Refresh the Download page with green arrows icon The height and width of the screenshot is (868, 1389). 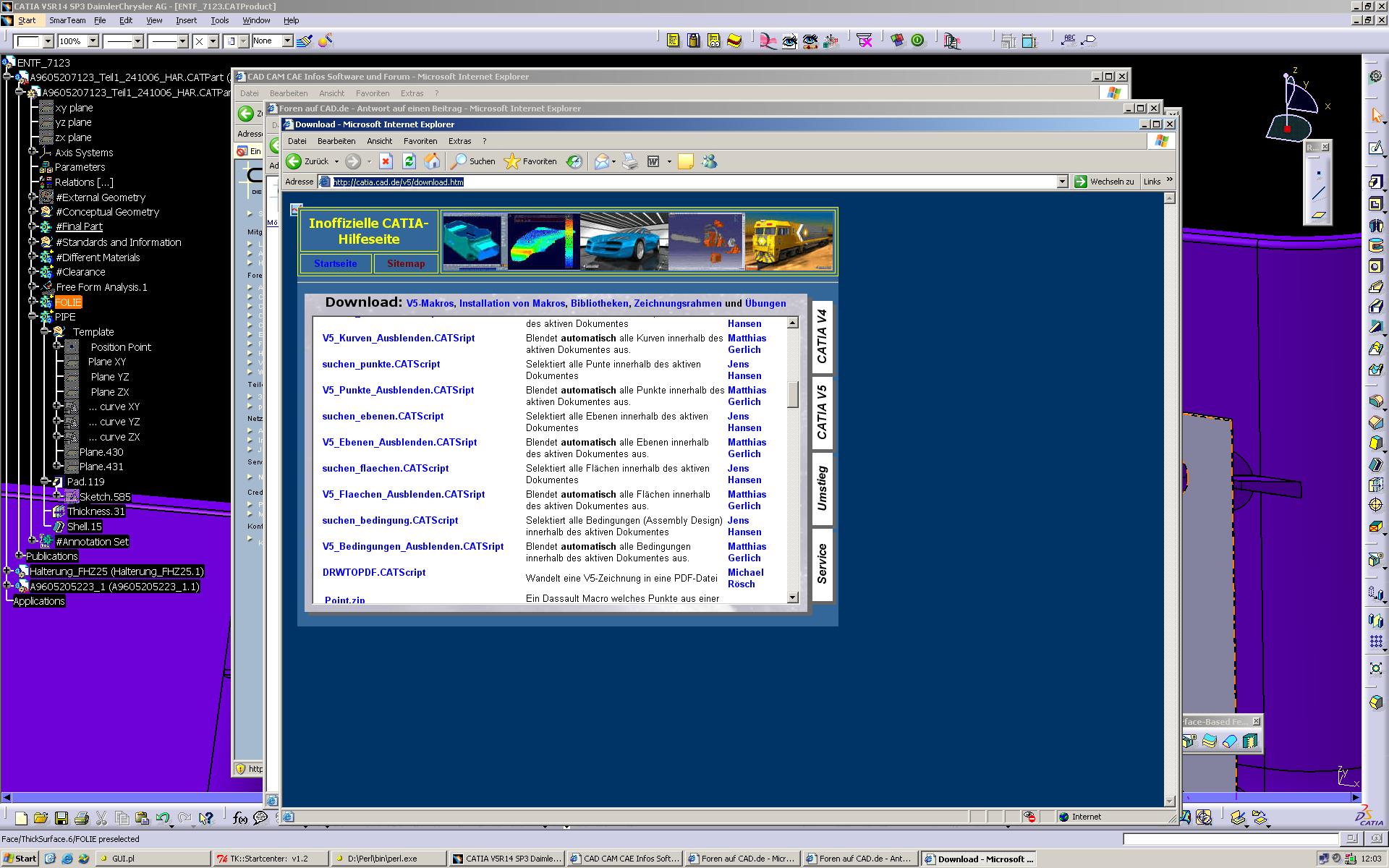click(409, 161)
